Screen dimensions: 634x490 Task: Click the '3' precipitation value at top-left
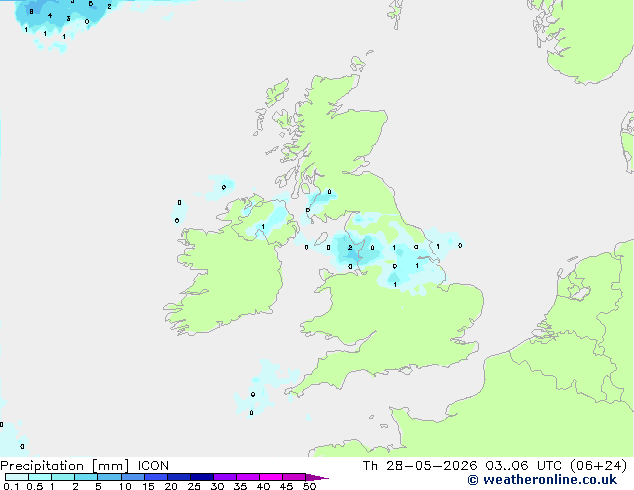tap(68, 19)
